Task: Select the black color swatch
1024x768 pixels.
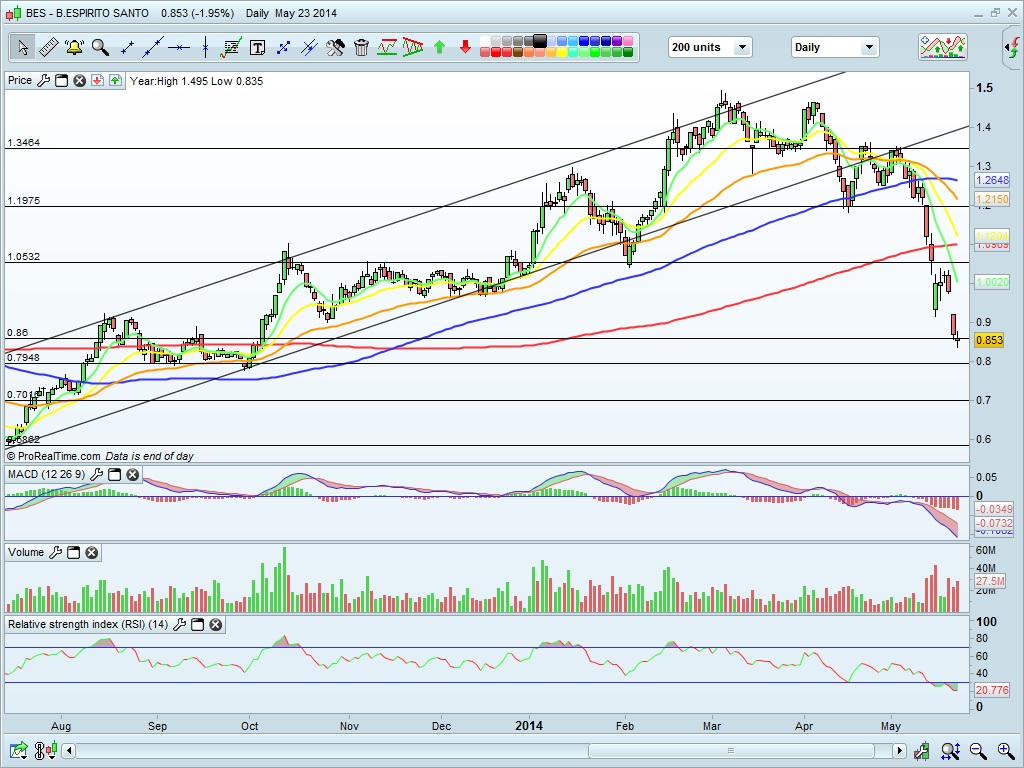Action: click(x=539, y=40)
